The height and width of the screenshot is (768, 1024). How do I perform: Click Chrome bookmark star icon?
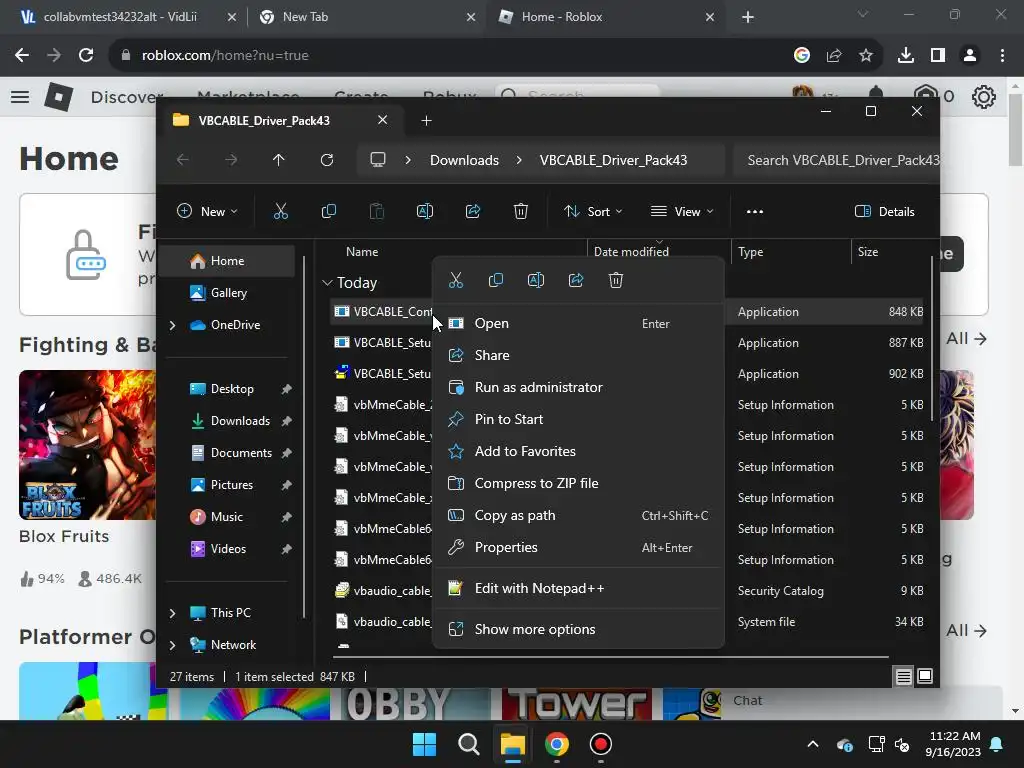(866, 56)
